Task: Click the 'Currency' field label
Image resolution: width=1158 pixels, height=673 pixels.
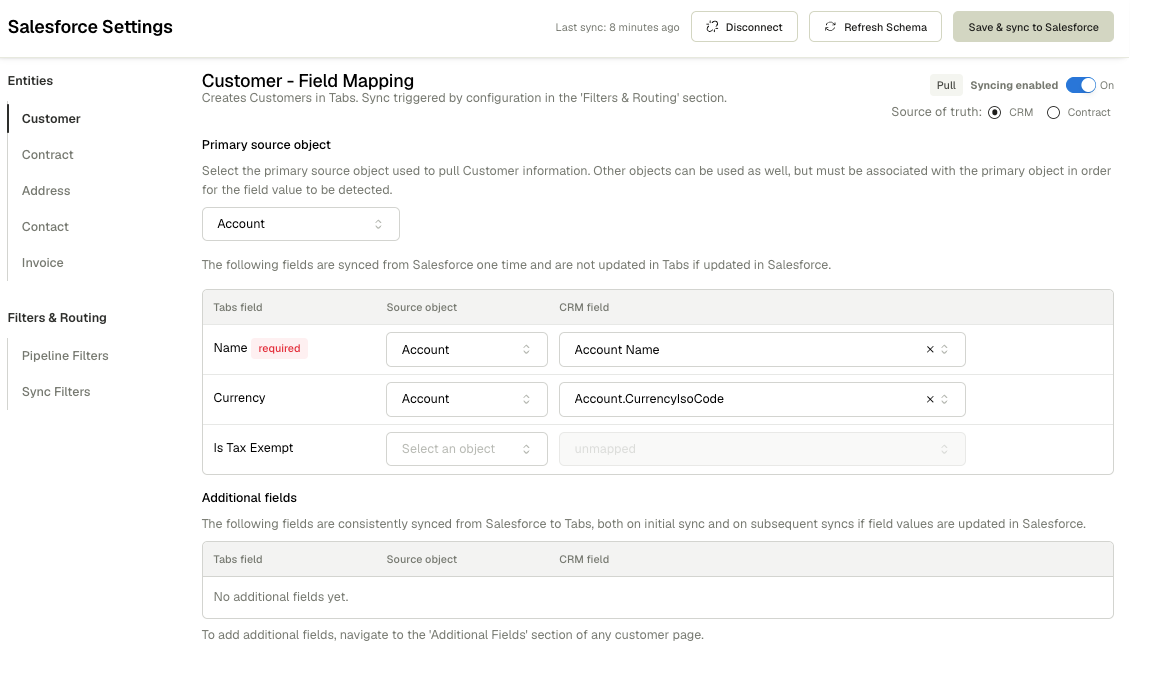Action: (x=239, y=397)
